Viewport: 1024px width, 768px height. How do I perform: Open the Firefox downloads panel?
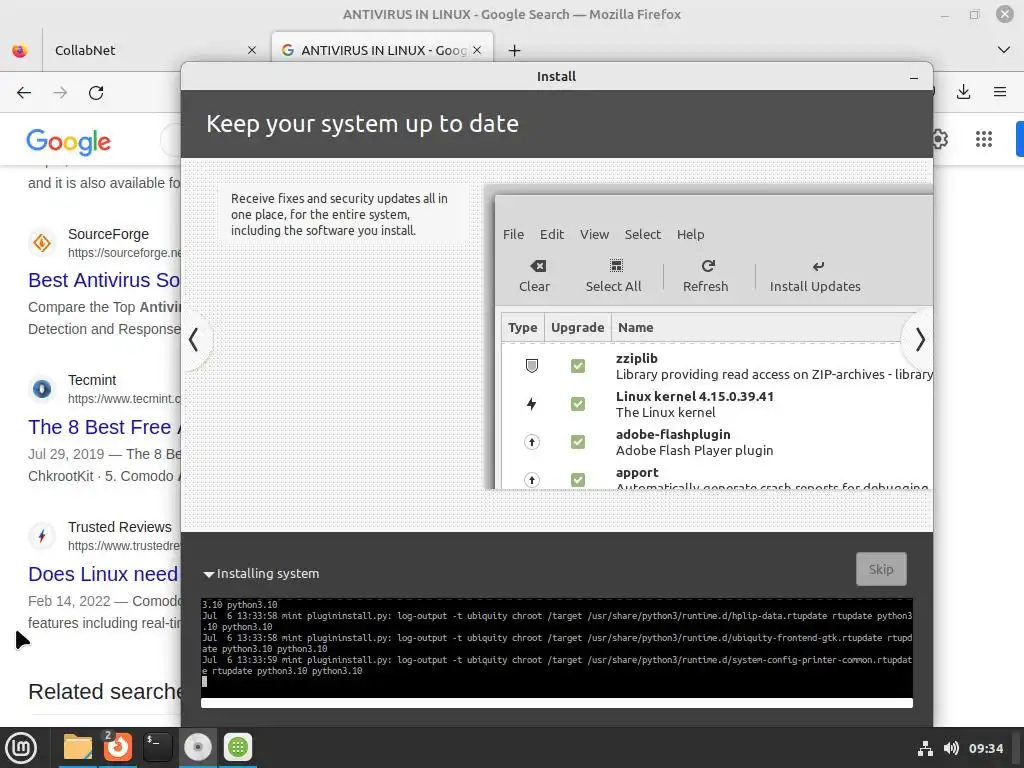[963, 92]
